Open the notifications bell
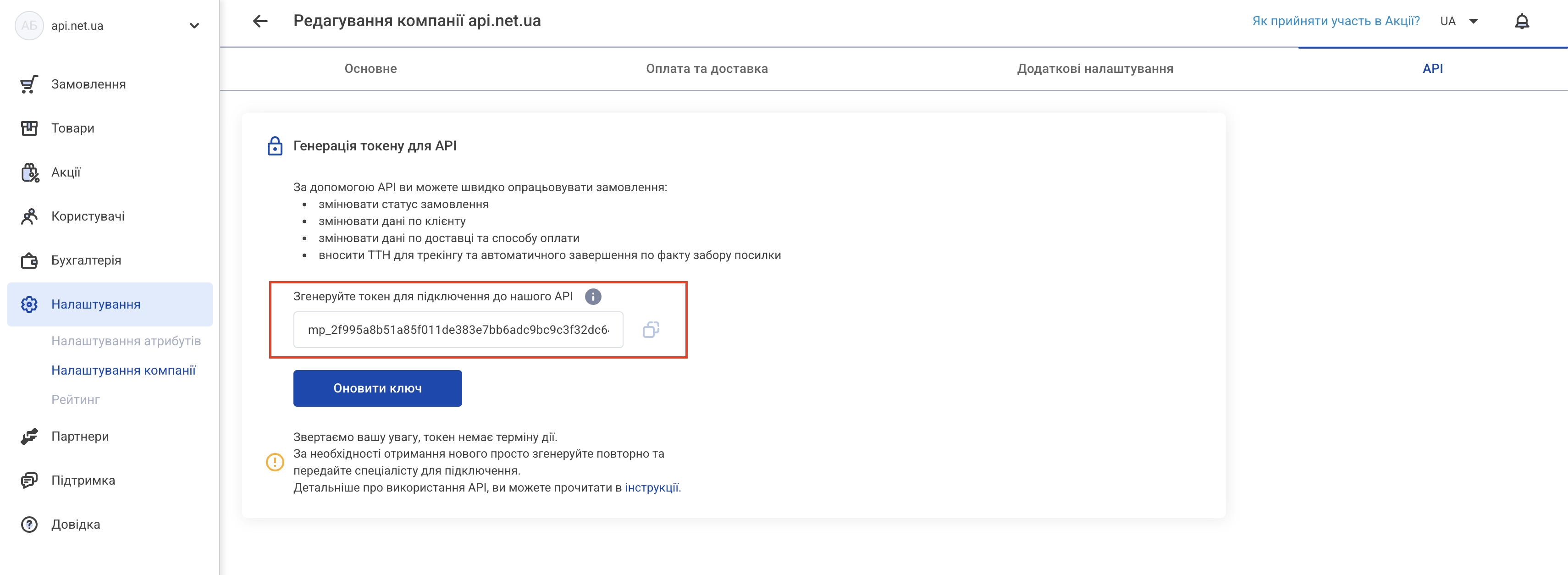 click(1521, 21)
